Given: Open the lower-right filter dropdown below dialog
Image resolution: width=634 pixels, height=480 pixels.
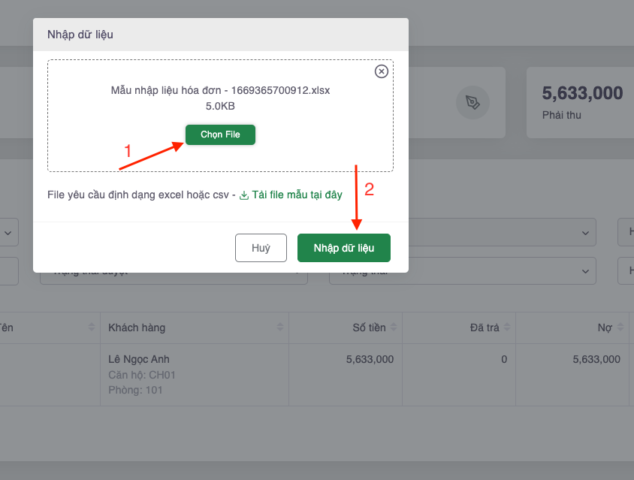Looking at the screenshot, I should [585, 271].
